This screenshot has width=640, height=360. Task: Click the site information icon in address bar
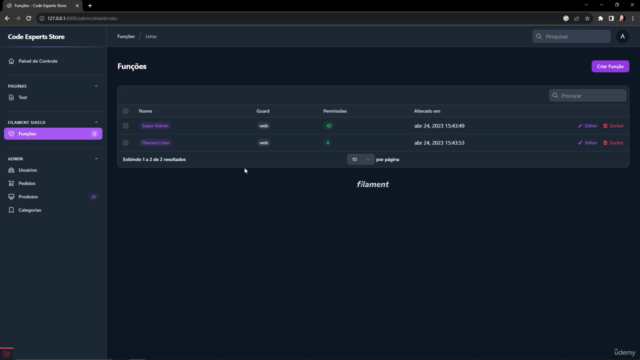(42, 18)
